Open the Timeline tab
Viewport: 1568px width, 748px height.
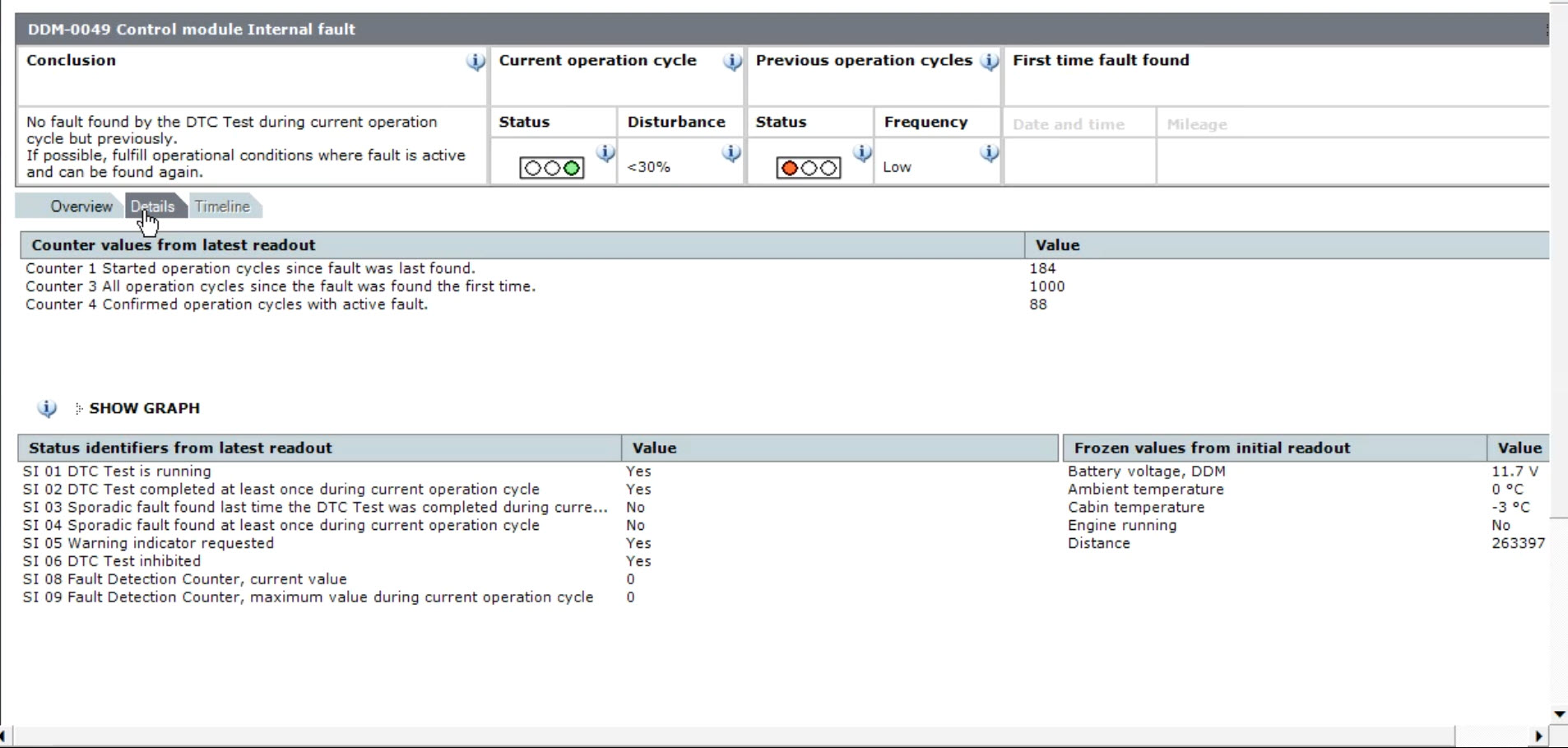click(222, 207)
